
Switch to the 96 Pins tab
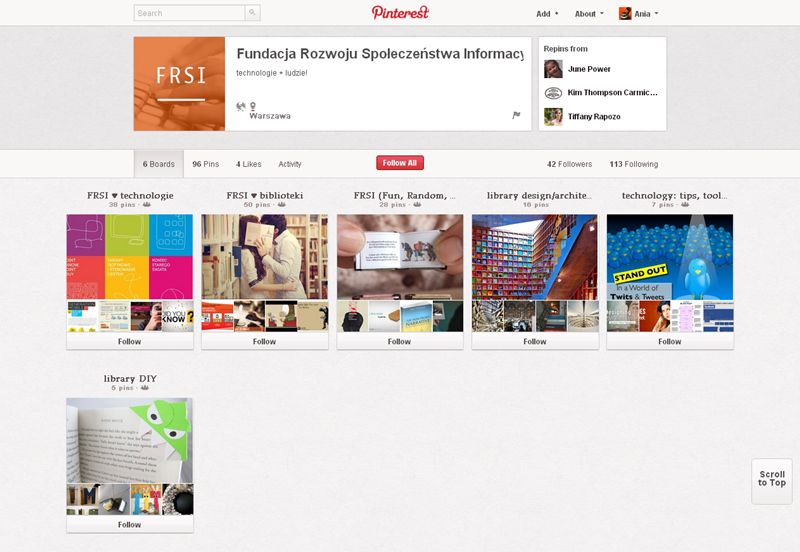coord(206,164)
